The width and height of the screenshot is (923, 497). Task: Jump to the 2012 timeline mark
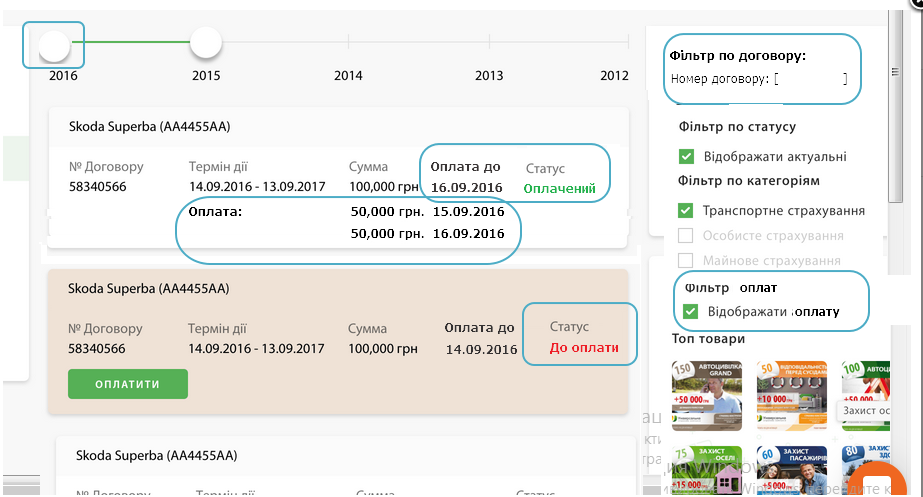coord(627,42)
